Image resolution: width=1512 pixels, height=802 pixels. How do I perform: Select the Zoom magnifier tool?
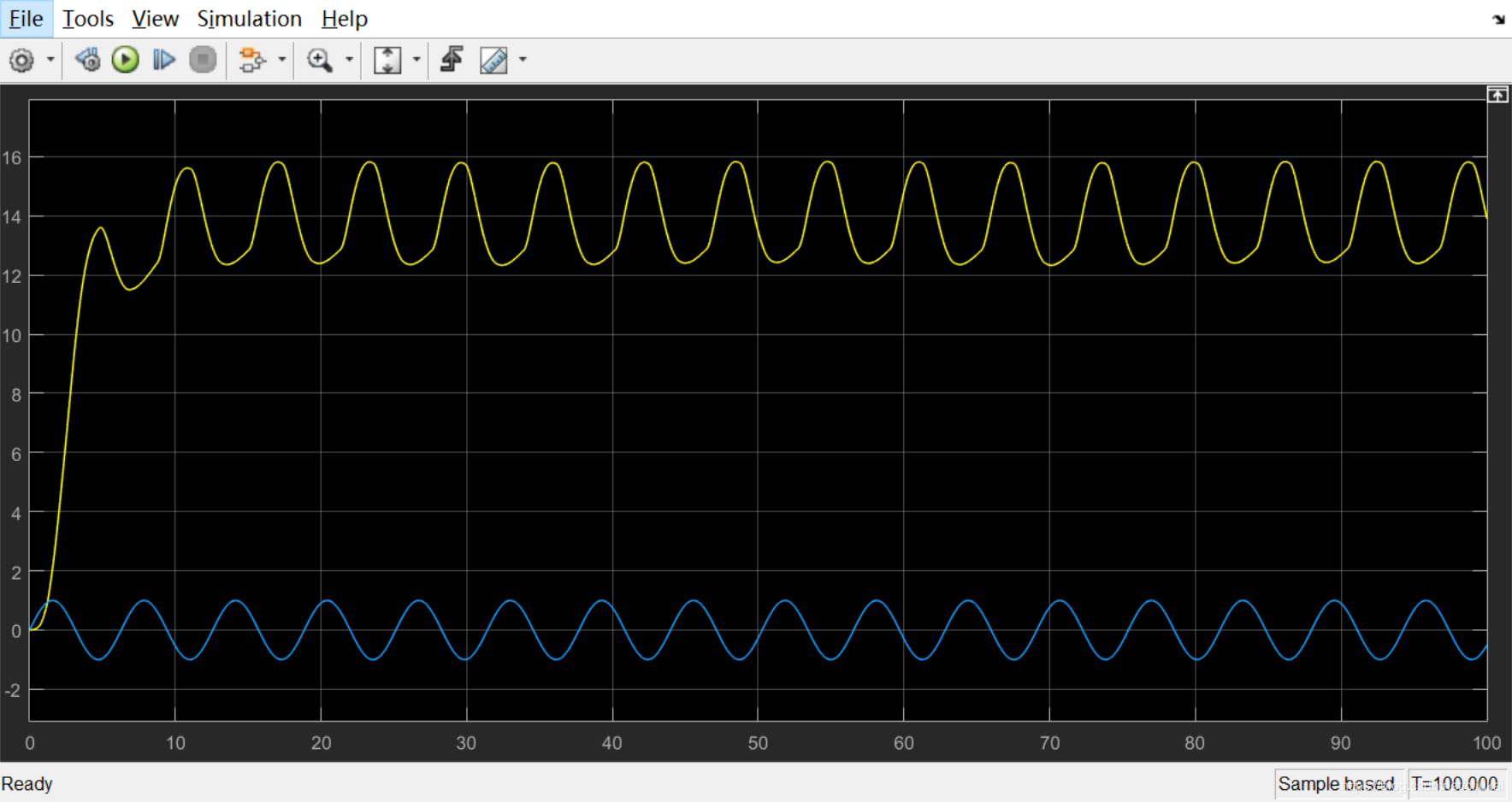click(320, 60)
